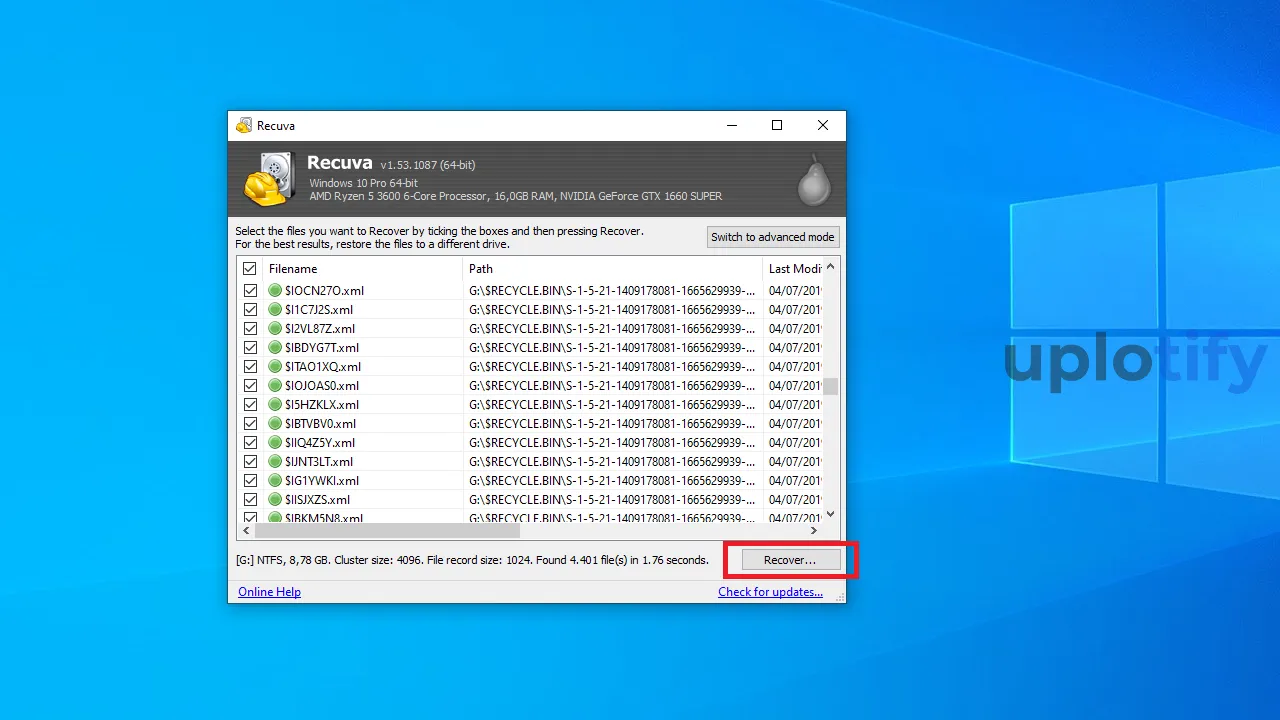Select the file name $IG1YWKI.xml
The width and height of the screenshot is (1280, 720).
click(x=322, y=481)
